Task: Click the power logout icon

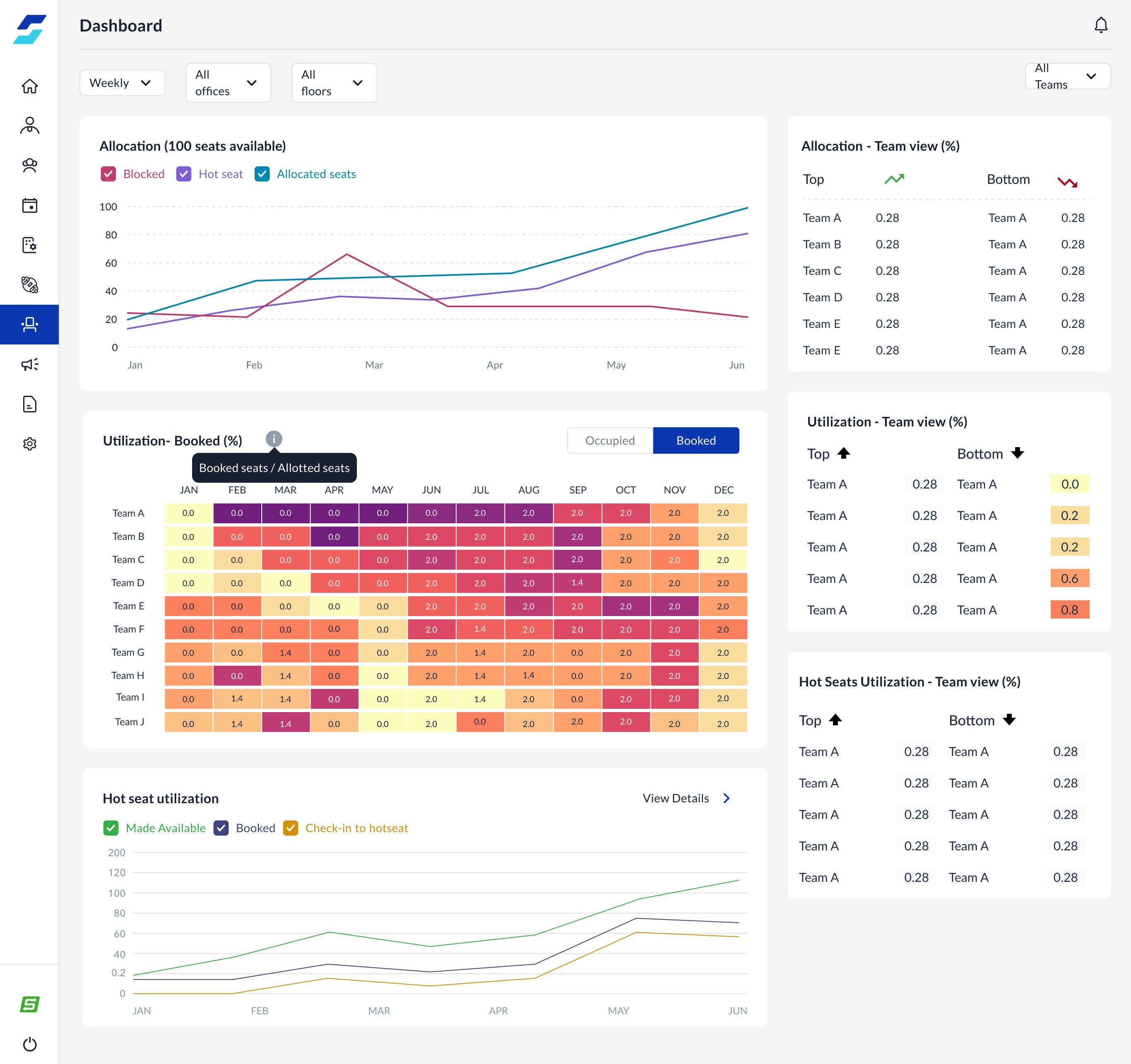Action: click(29, 1044)
